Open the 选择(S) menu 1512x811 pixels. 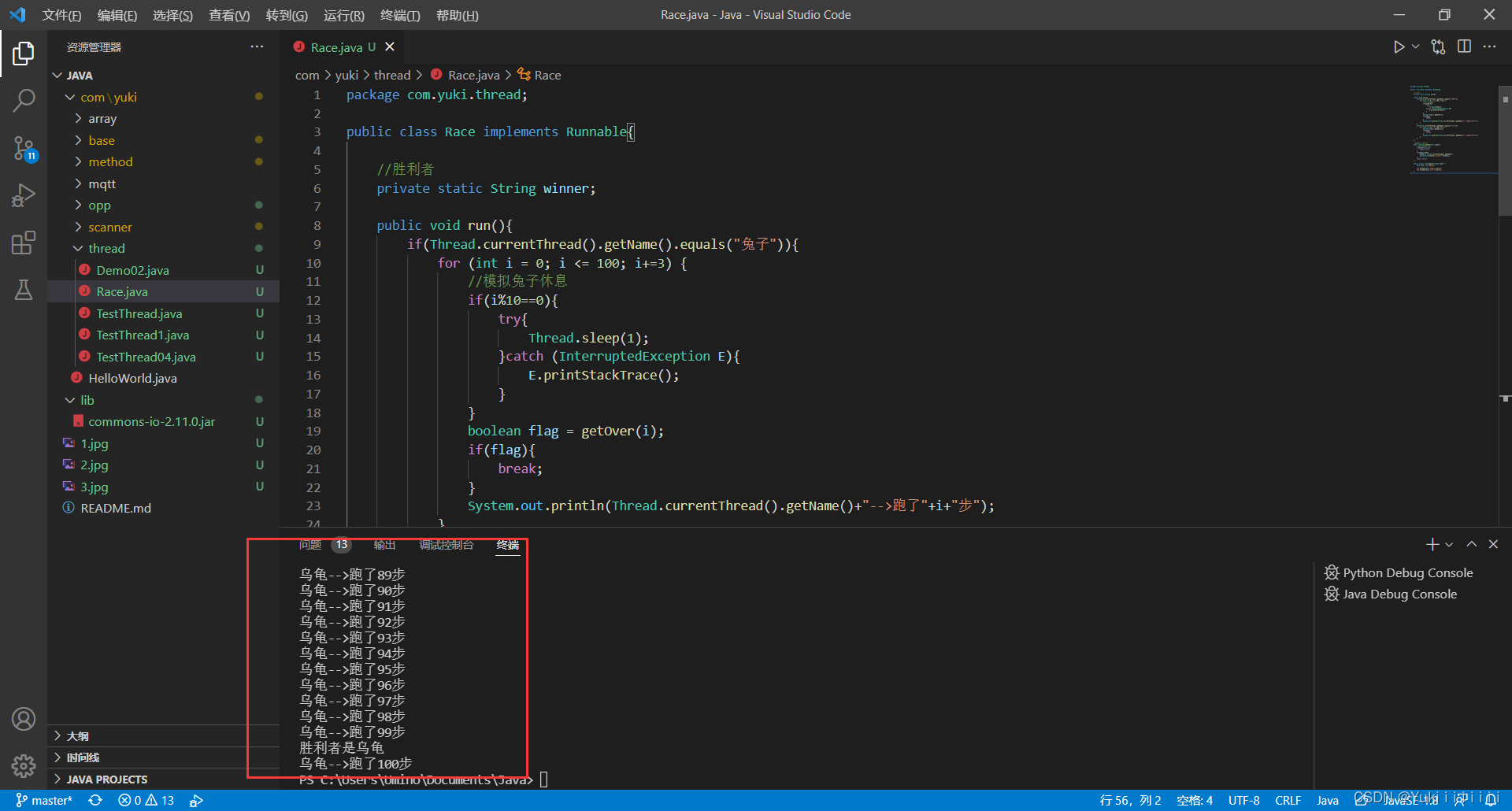[172, 15]
